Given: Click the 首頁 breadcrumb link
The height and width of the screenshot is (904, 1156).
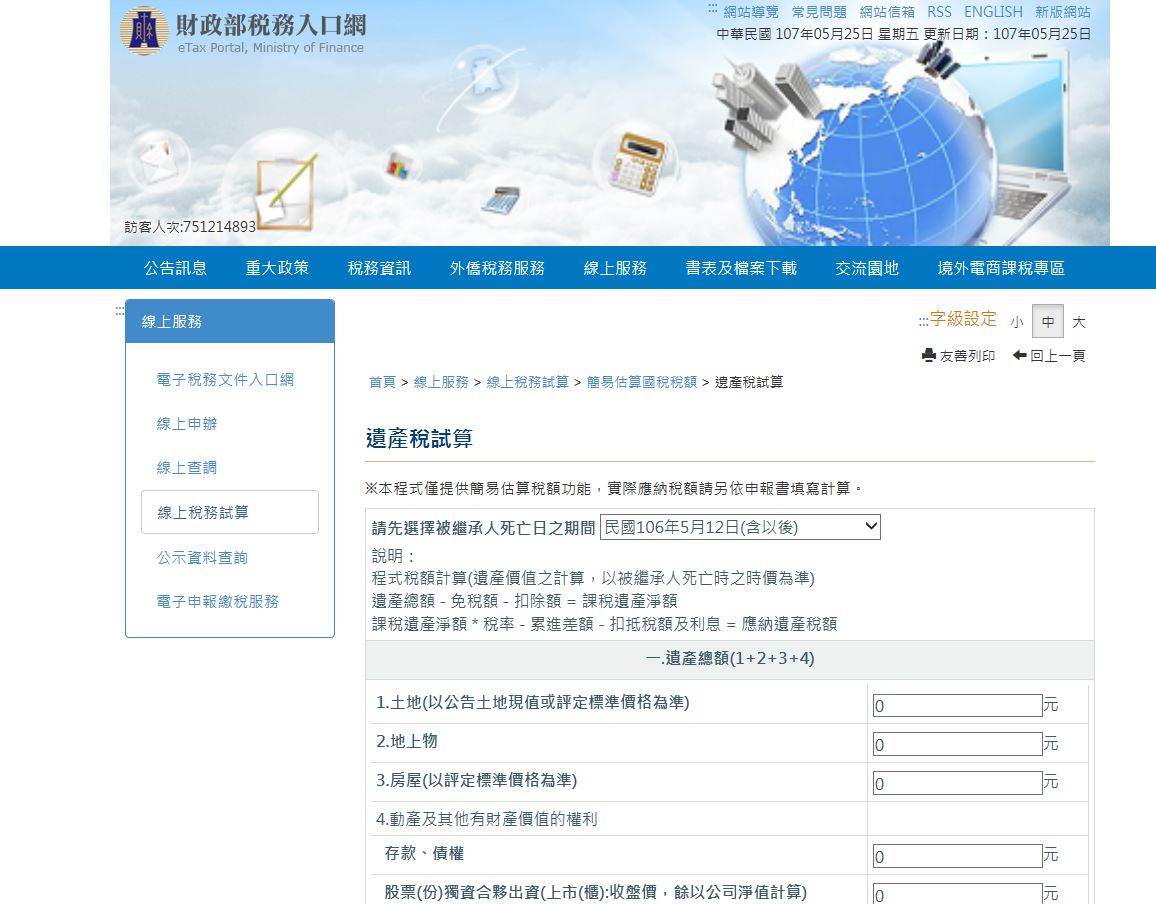Looking at the screenshot, I should 382,382.
